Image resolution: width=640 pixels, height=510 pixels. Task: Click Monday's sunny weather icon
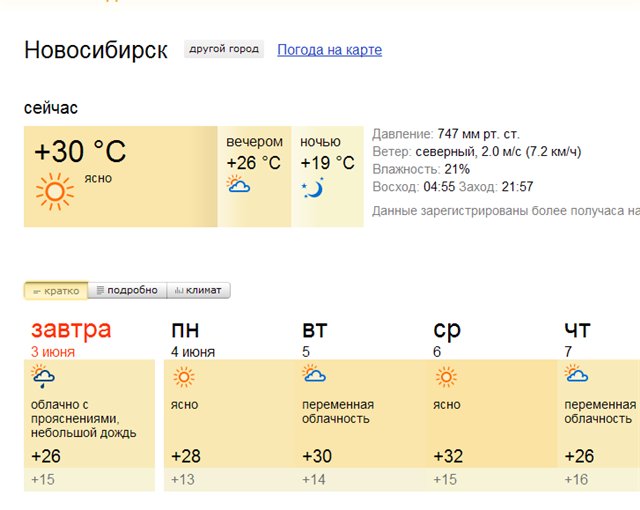[x=184, y=377]
